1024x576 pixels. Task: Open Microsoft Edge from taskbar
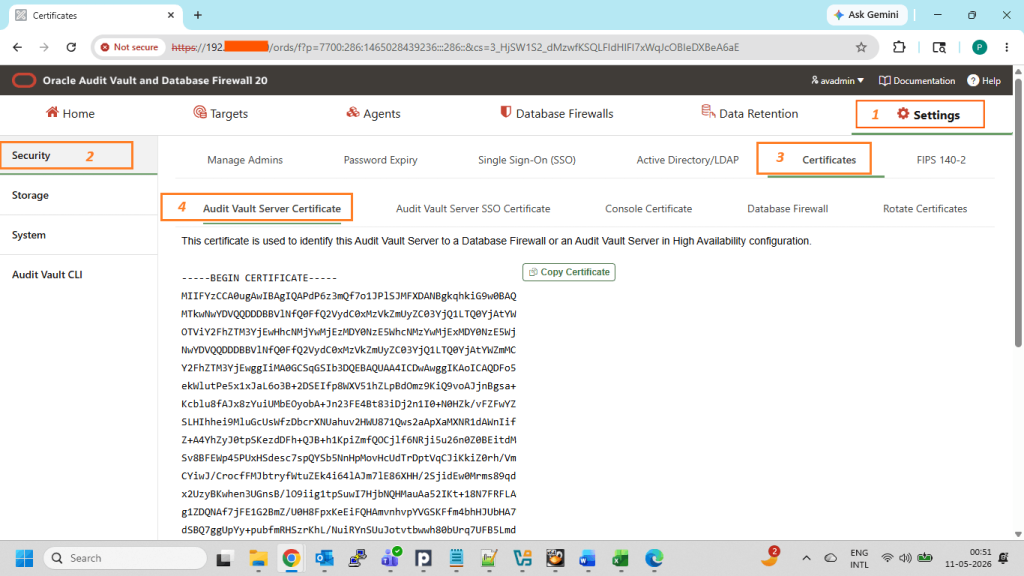(654, 558)
